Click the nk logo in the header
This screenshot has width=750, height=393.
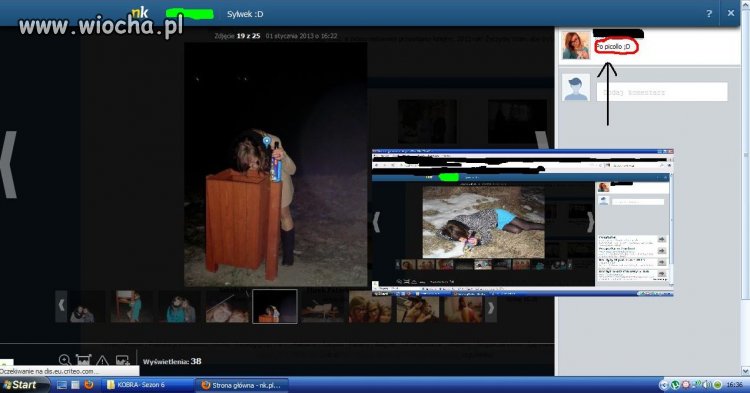[x=140, y=13]
